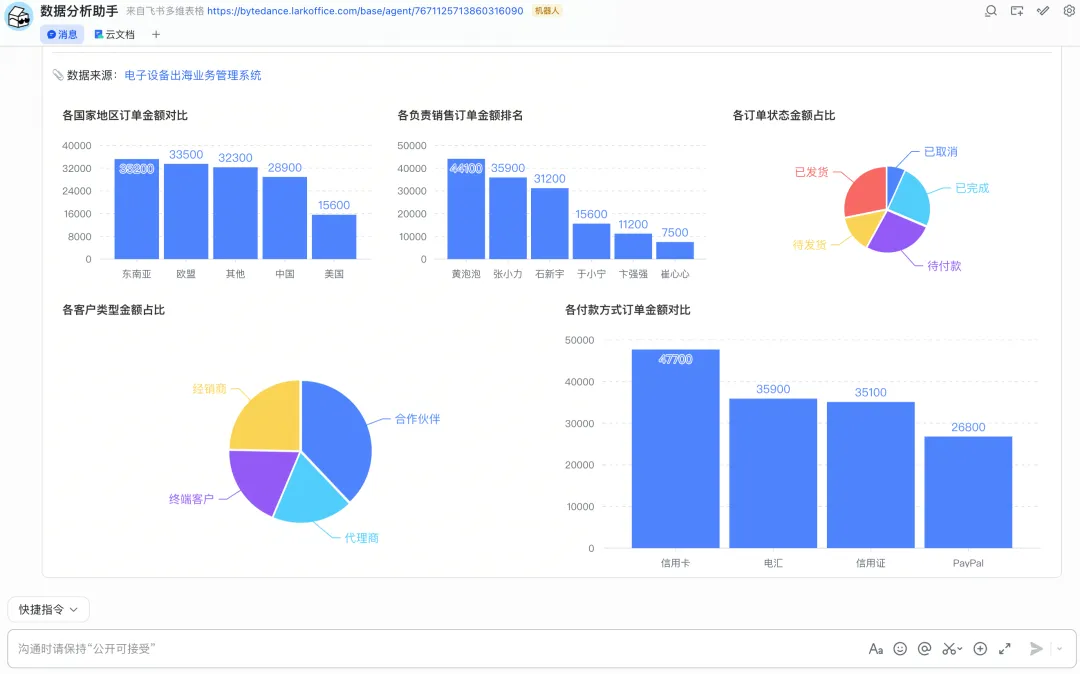Viewport: 1080px width, 674px height.
Task: Open the emoji picker
Action: click(x=900, y=649)
